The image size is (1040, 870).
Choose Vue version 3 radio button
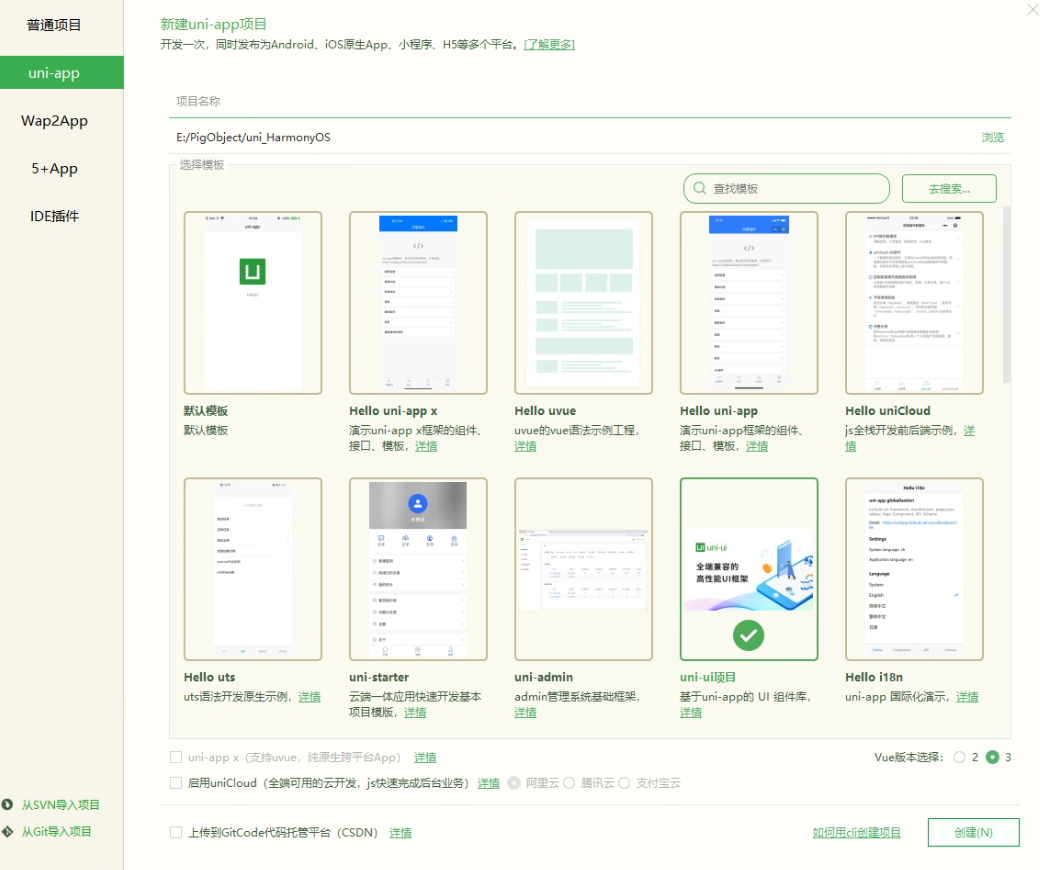tap(992, 757)
